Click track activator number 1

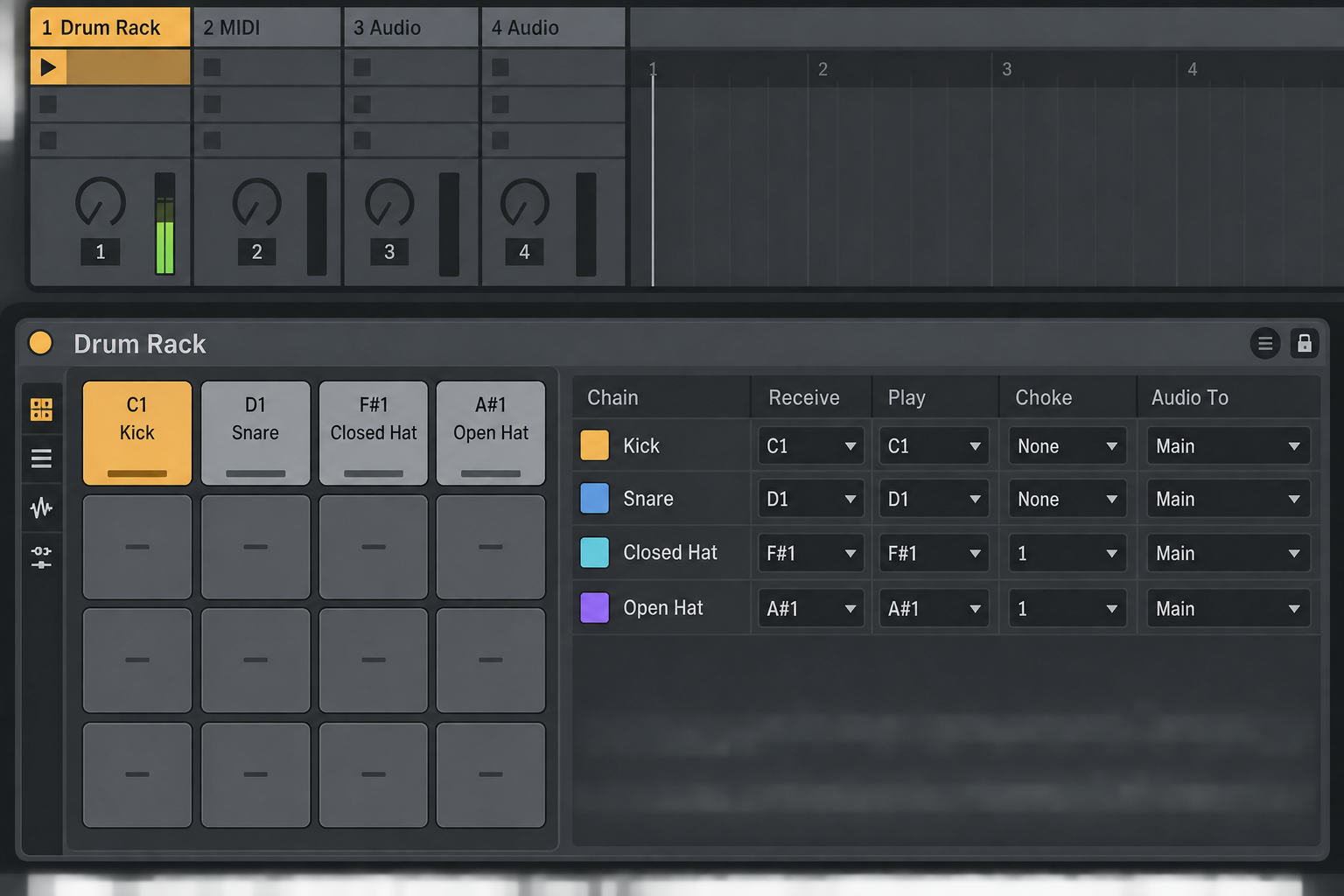click(101, 252)
